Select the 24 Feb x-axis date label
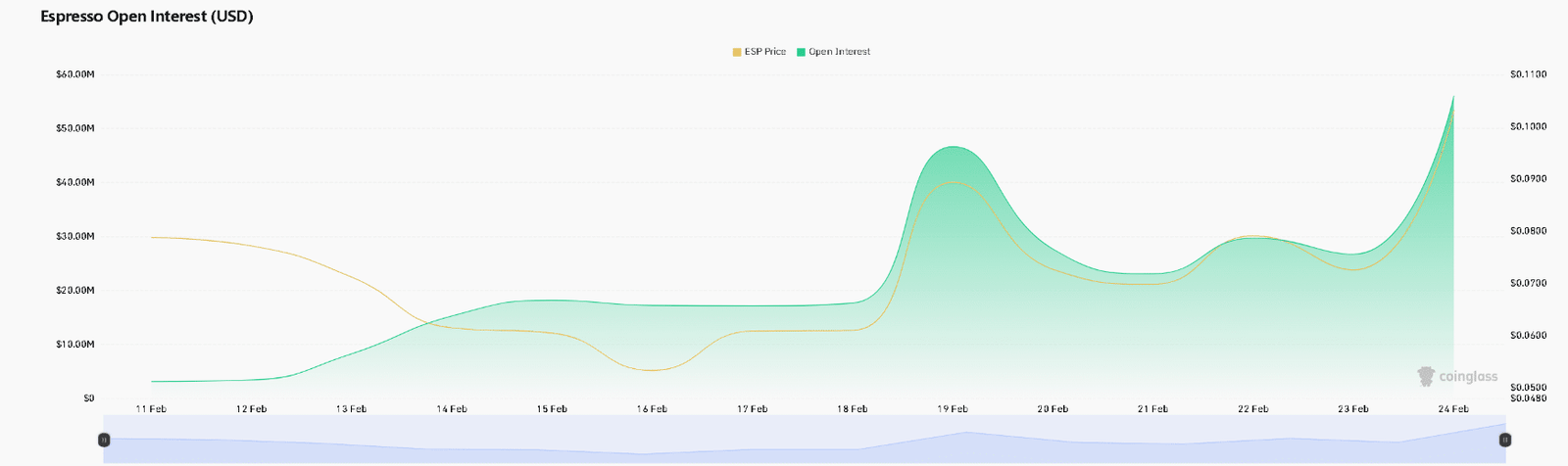Viewport: 1568px width, 466px height. coord(1452,409)
